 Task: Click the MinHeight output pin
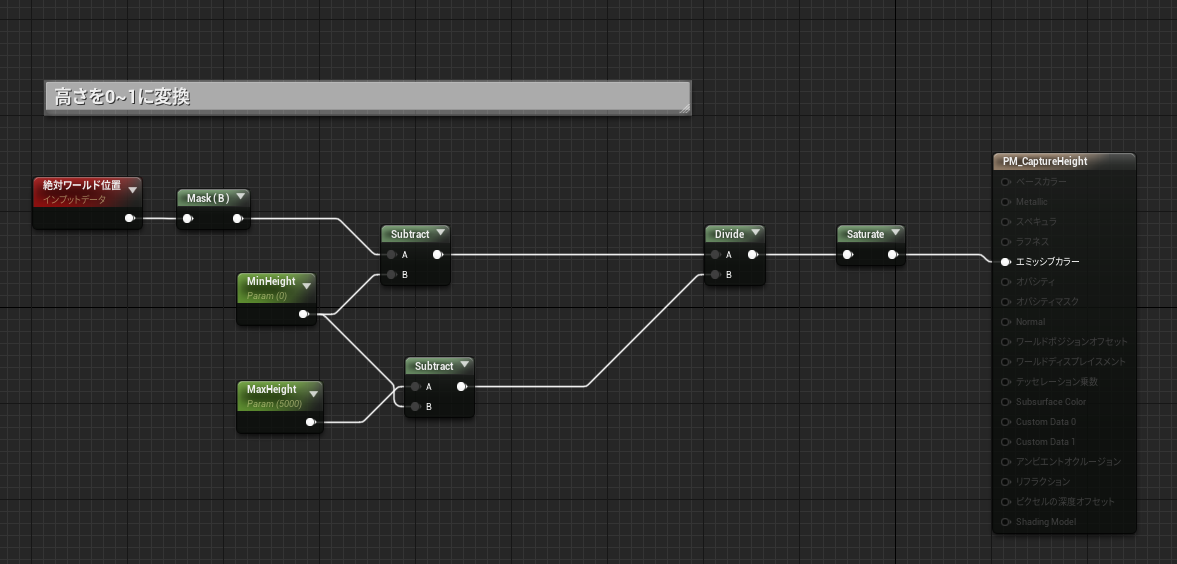click(304, 314)
